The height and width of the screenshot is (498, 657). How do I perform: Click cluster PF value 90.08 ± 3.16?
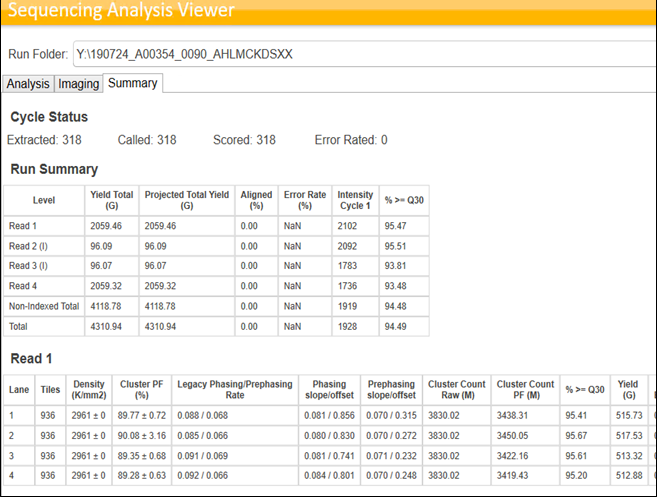pyautogui.click(x=142, y=436)
